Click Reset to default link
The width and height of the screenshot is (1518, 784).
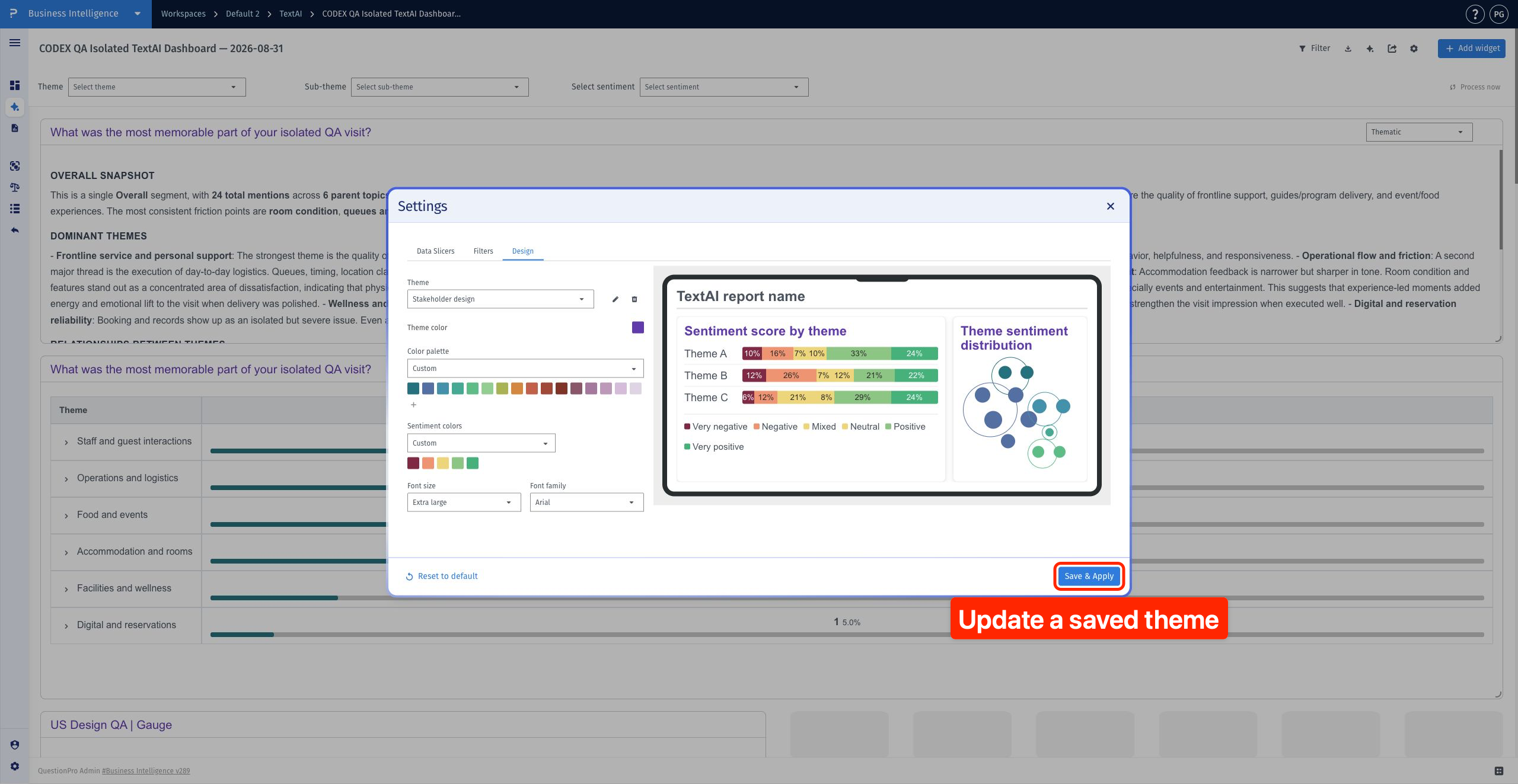tap(442, 576)
